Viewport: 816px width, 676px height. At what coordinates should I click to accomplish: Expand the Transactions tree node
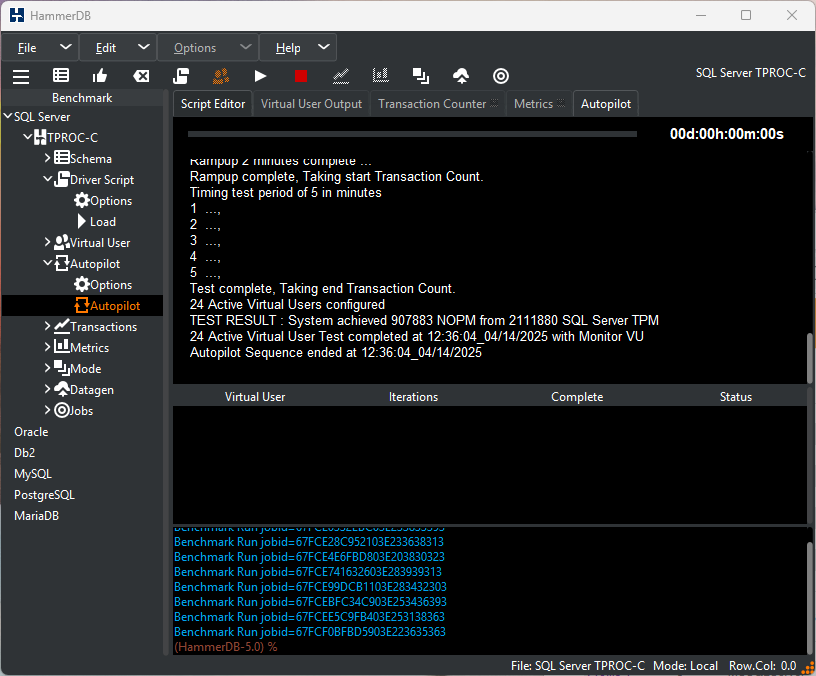(48, 326)
